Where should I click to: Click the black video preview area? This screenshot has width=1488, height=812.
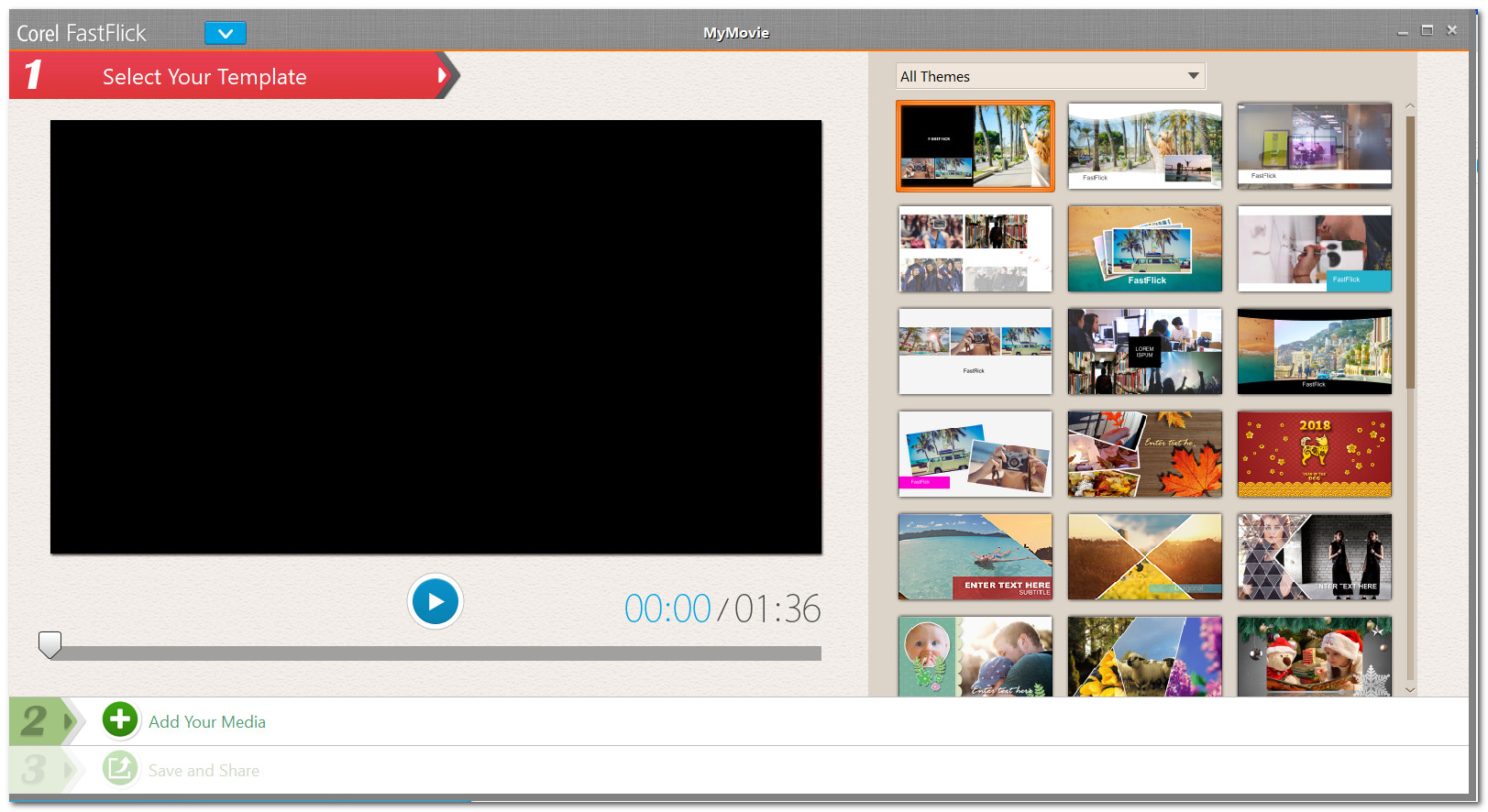436,337
